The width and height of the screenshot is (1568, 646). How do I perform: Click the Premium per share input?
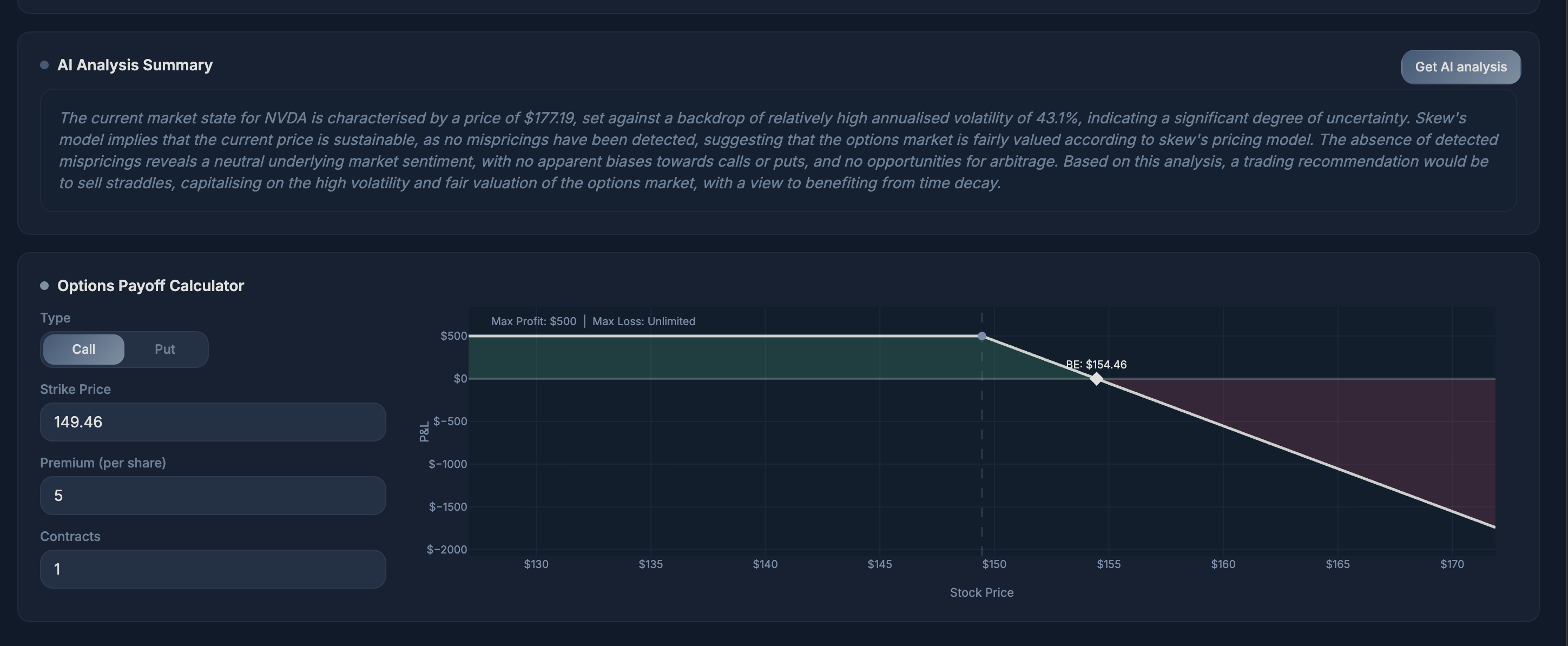coord(213,496)
